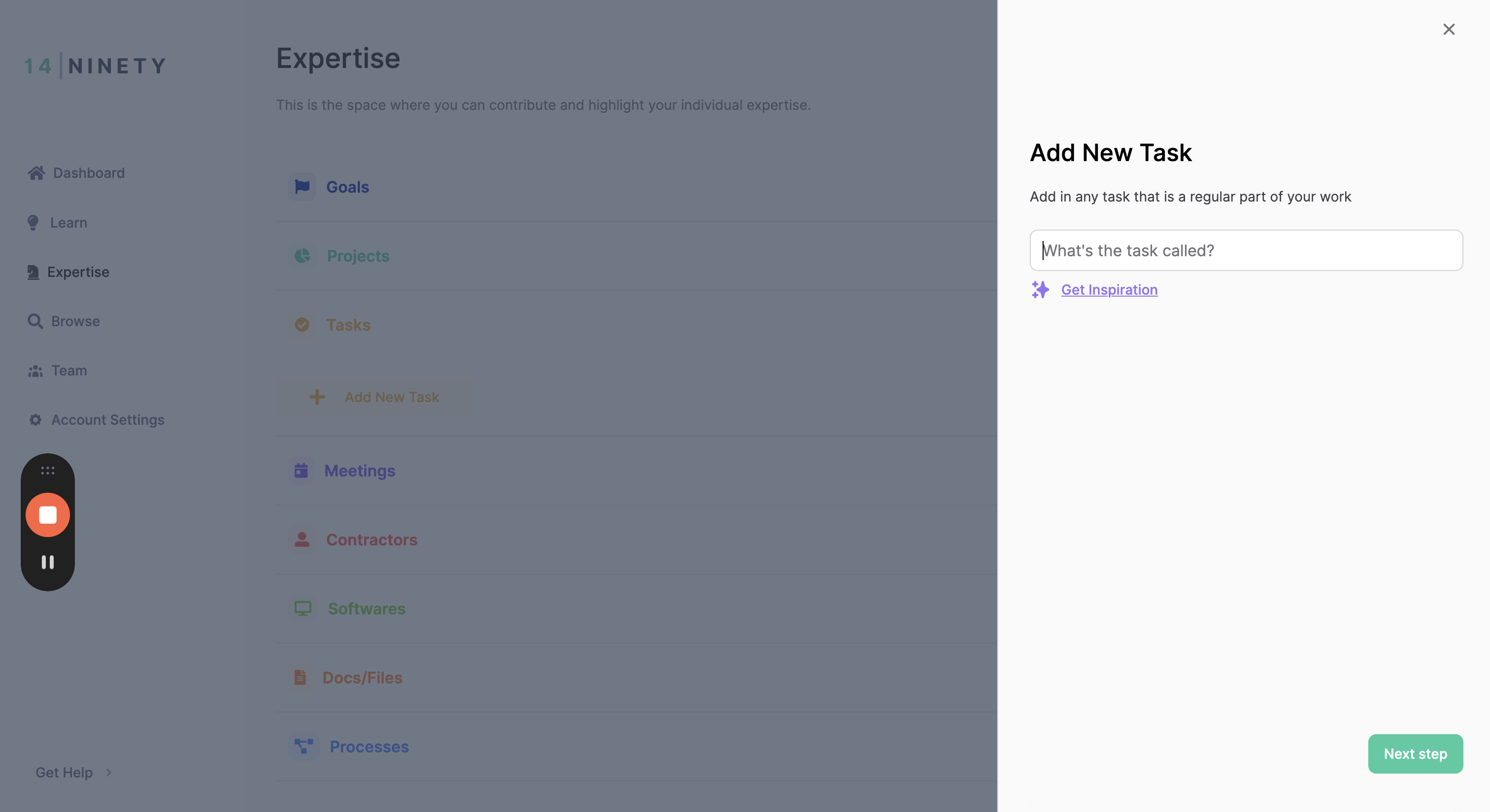Viewport: 1490px width, 812px height.
Task: Expand the Projects section
Action: (x=357, y=256)
